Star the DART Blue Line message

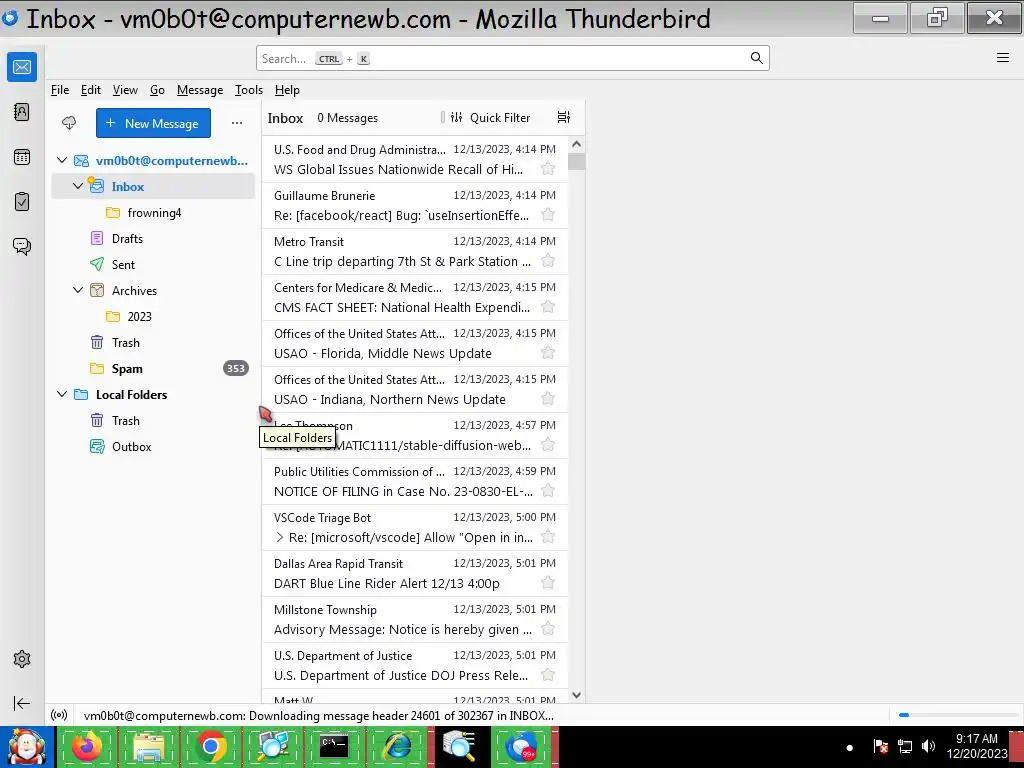click(548, 583)
